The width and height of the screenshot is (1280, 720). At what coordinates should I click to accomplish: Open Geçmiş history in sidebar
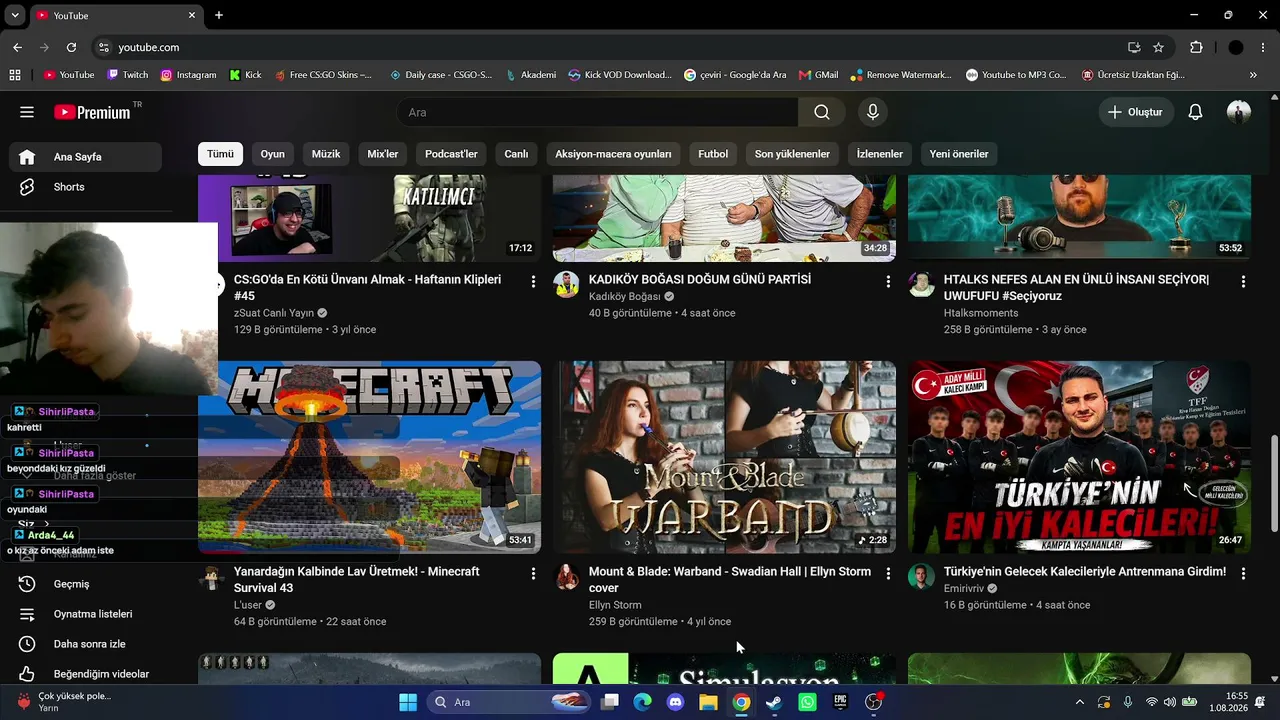[85, 584]
